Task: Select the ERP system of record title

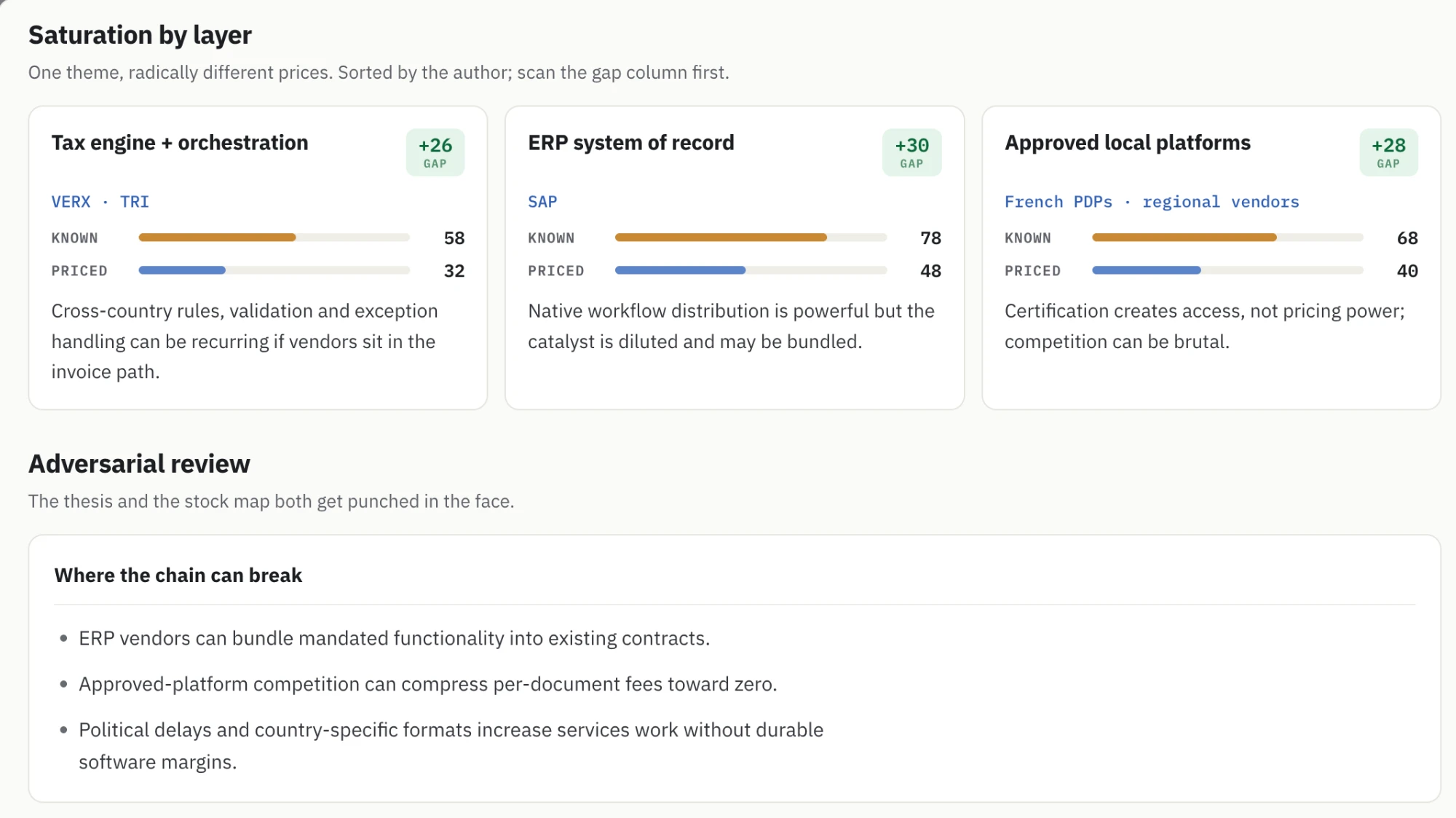Action: (631, 143)
